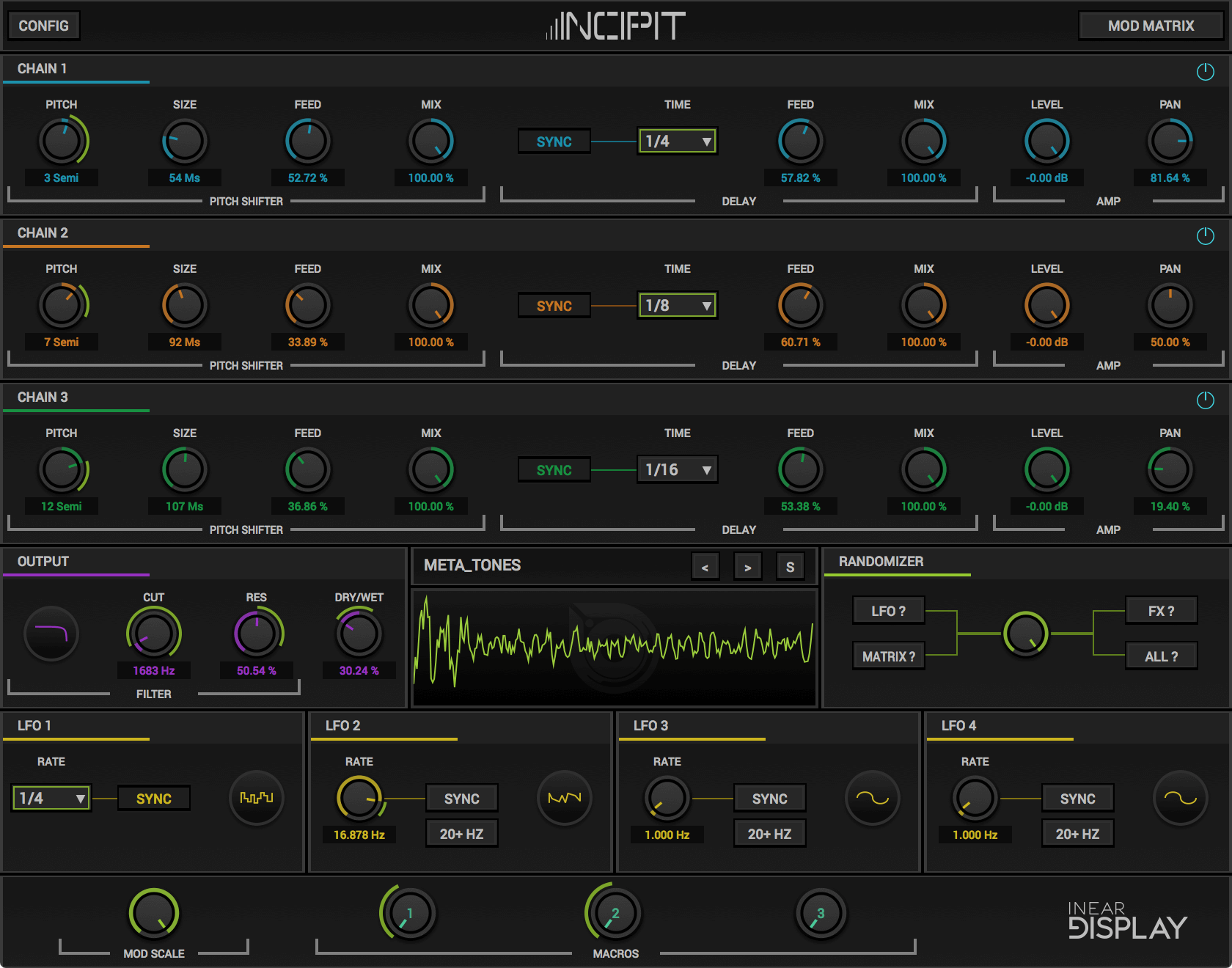Click the LFO 1 square waveform icon
Image resolution: width=1232 pixels, height=968 pixels.
tap(256, 798)
